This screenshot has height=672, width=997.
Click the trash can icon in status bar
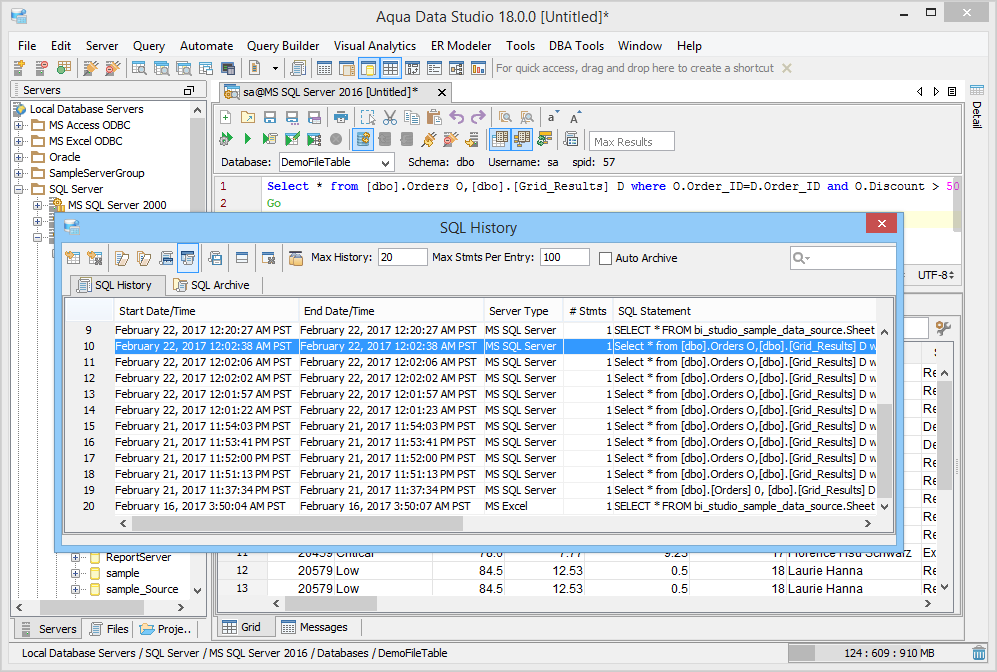pos(978,653)
